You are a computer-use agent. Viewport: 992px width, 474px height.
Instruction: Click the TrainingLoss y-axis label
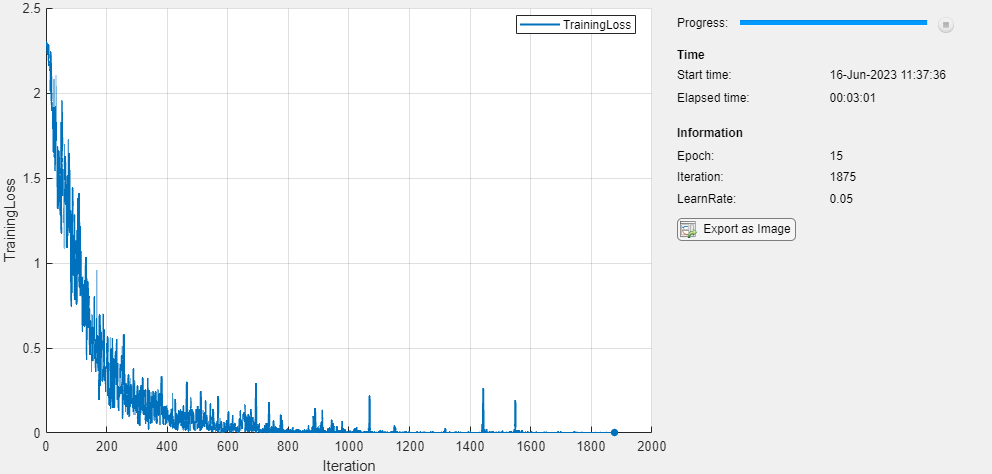tap(10, 220)
